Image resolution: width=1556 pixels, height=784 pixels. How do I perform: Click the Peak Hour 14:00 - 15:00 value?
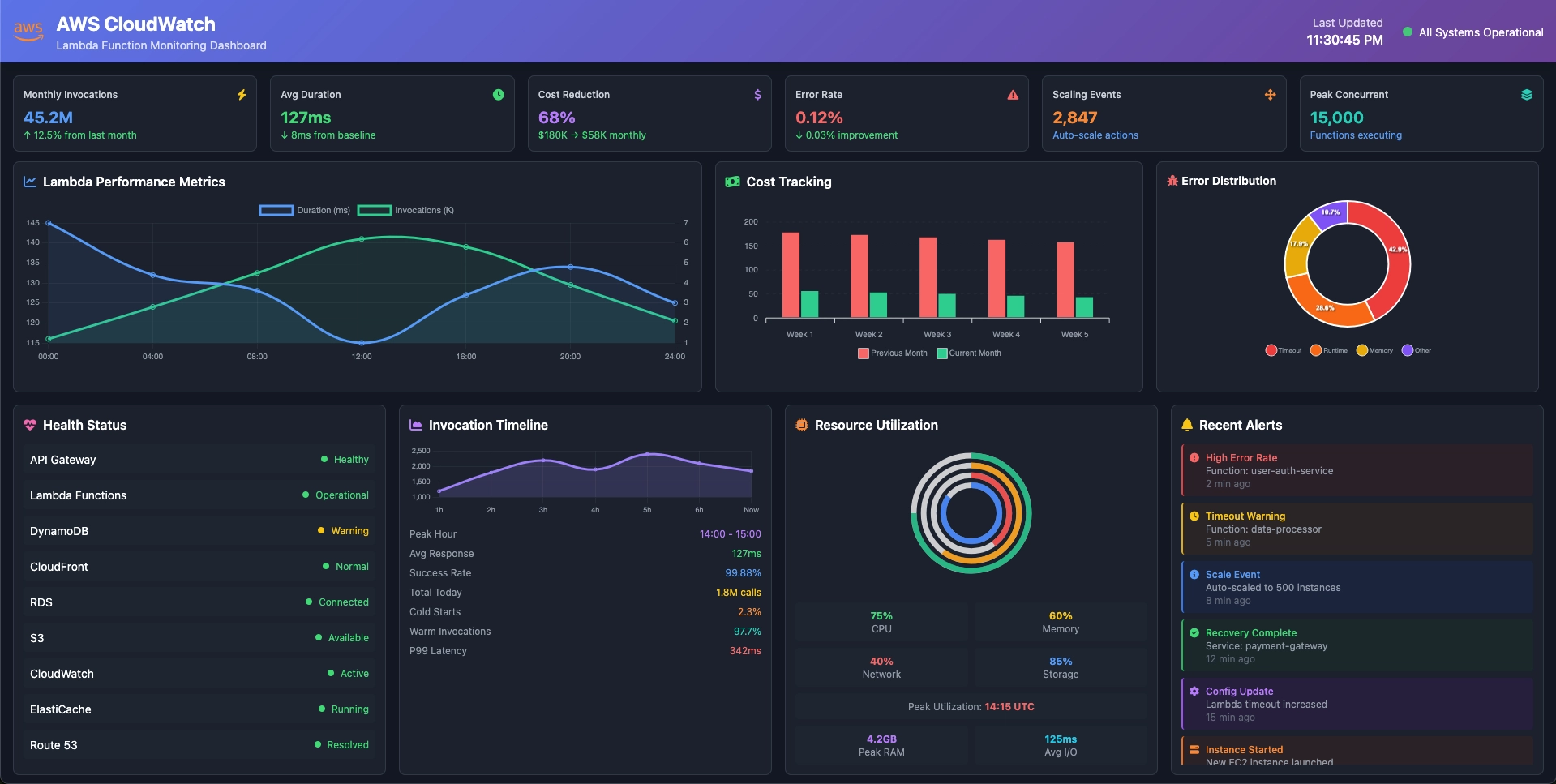coord(730,533)
